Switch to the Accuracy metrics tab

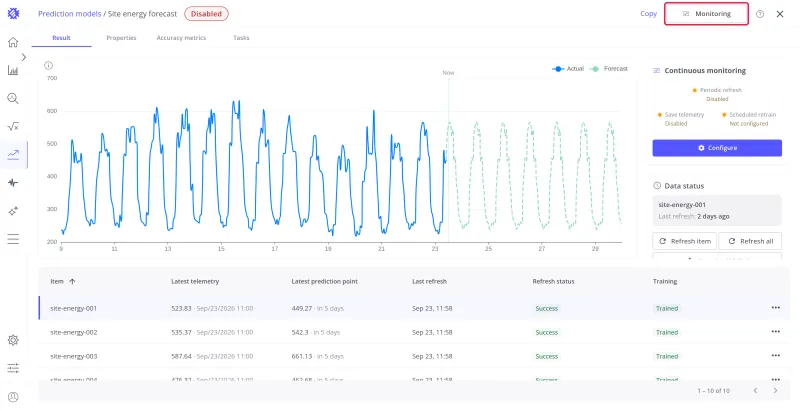click(181, 38)
